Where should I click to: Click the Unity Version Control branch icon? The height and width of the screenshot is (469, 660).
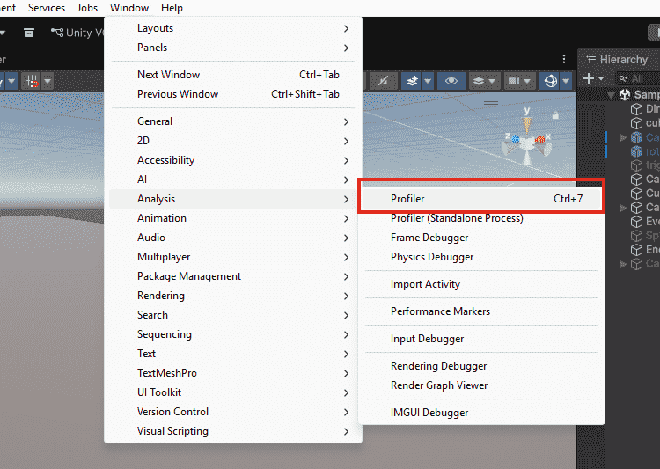point(57,32)
